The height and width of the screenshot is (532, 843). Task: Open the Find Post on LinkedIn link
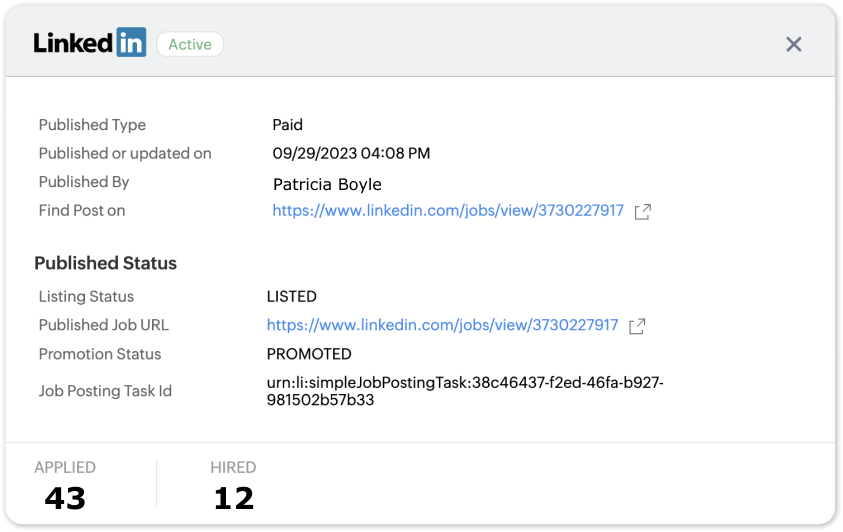448,211
